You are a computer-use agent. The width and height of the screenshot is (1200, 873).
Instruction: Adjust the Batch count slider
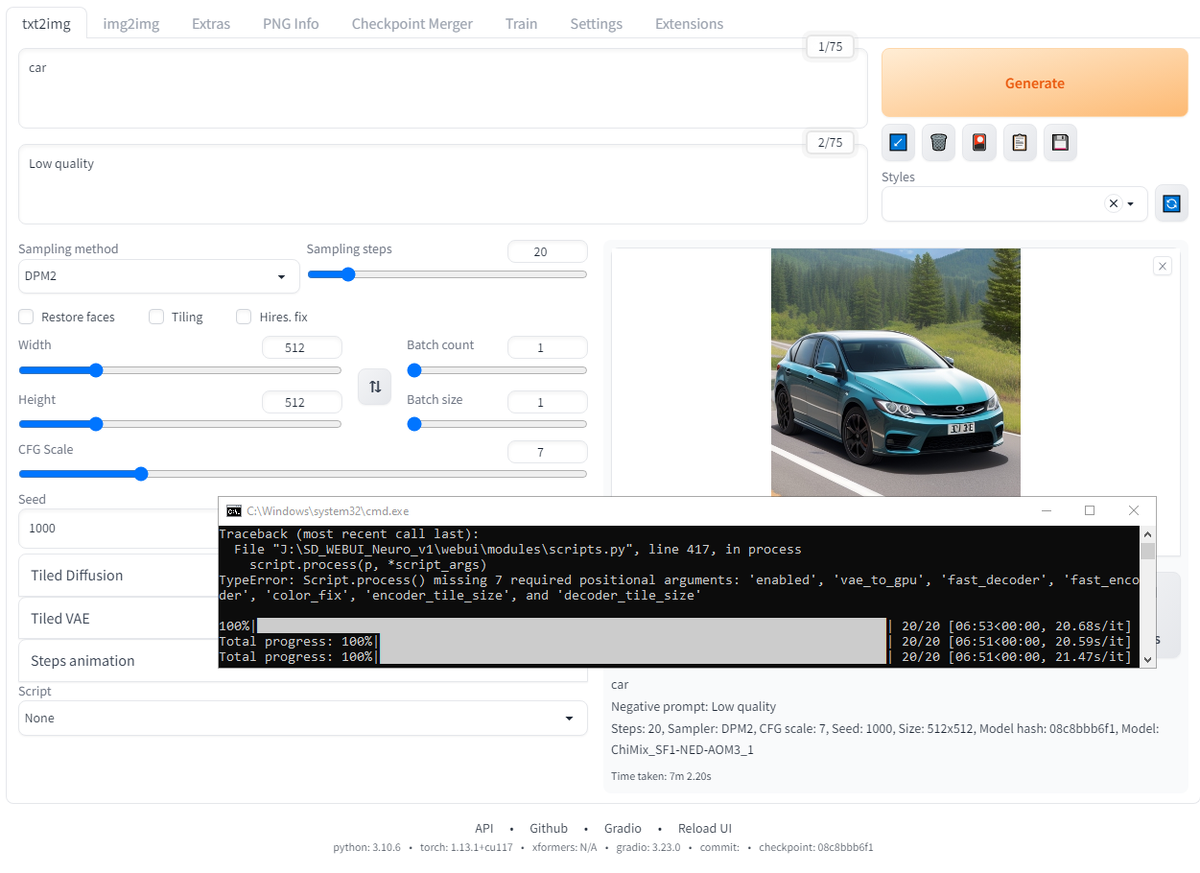click(x=497, y=370)
